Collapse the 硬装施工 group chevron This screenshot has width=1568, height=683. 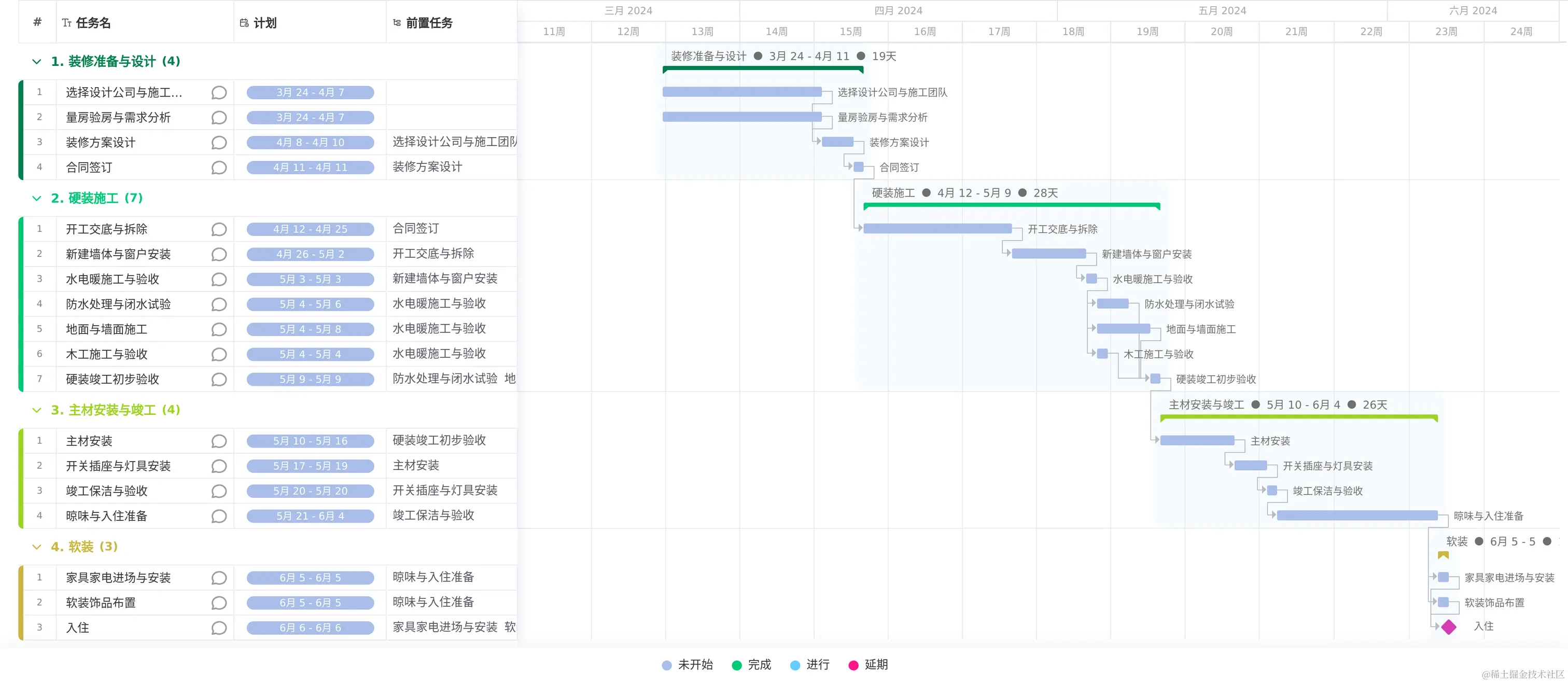(x=36, y=199)
